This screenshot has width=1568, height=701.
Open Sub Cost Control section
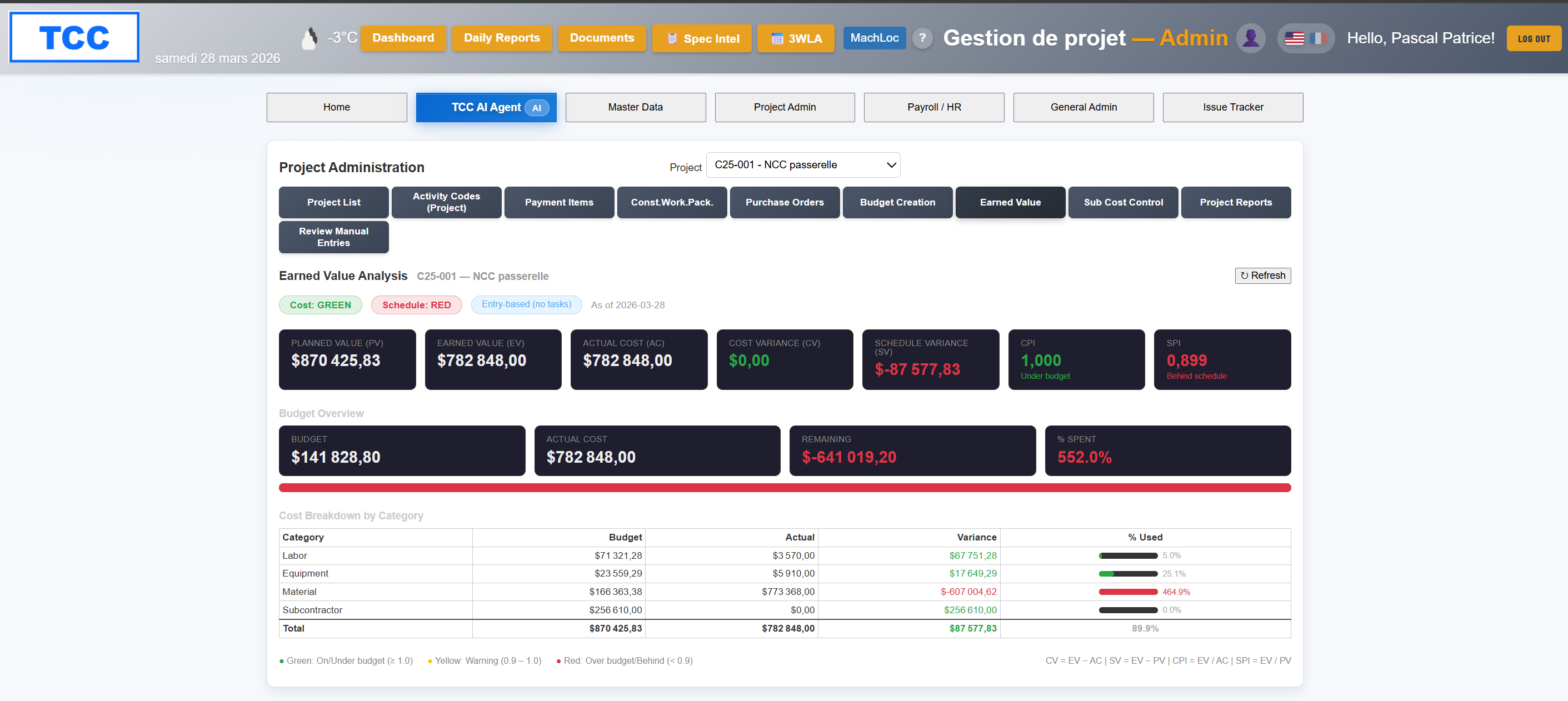click(1122, 202)
